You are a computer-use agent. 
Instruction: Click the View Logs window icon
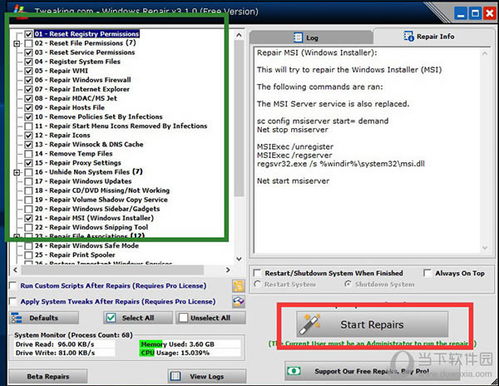pos(175,376)
